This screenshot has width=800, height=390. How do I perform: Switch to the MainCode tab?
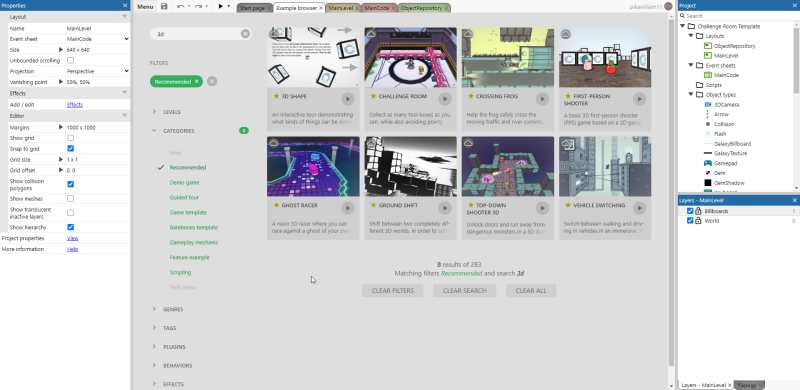(377, 8)
